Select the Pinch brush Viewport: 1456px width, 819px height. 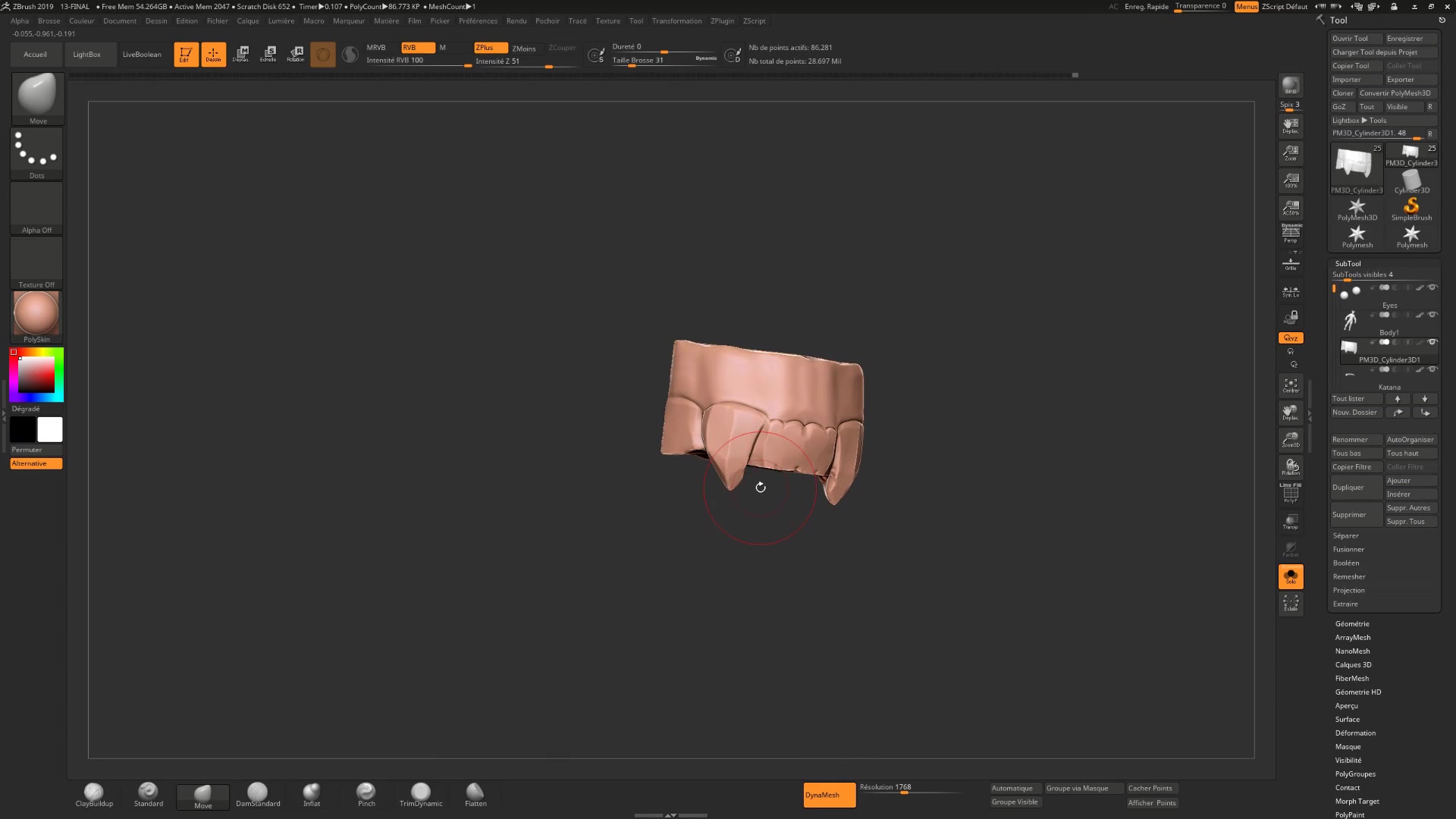366,792
